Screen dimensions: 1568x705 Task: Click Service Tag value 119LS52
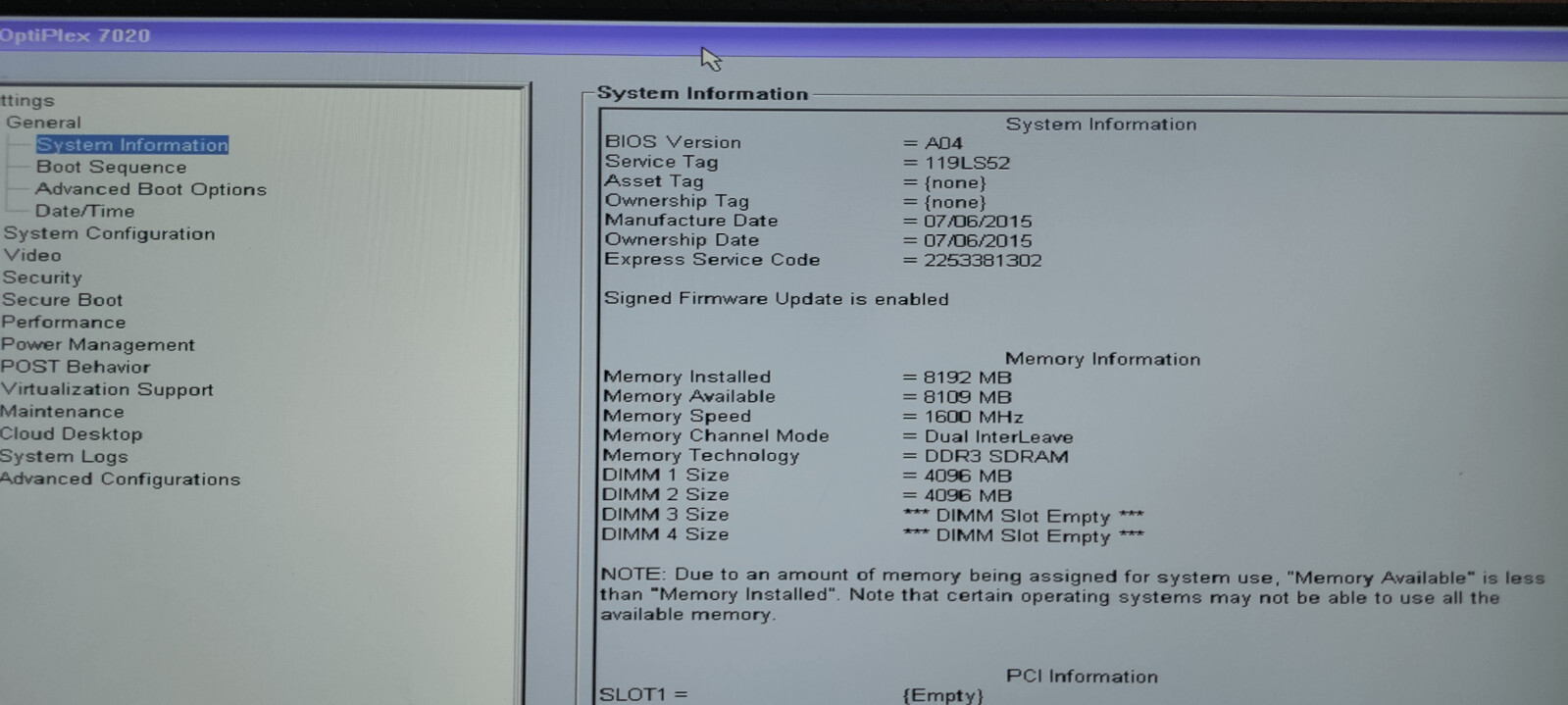(x=967, y=163)
